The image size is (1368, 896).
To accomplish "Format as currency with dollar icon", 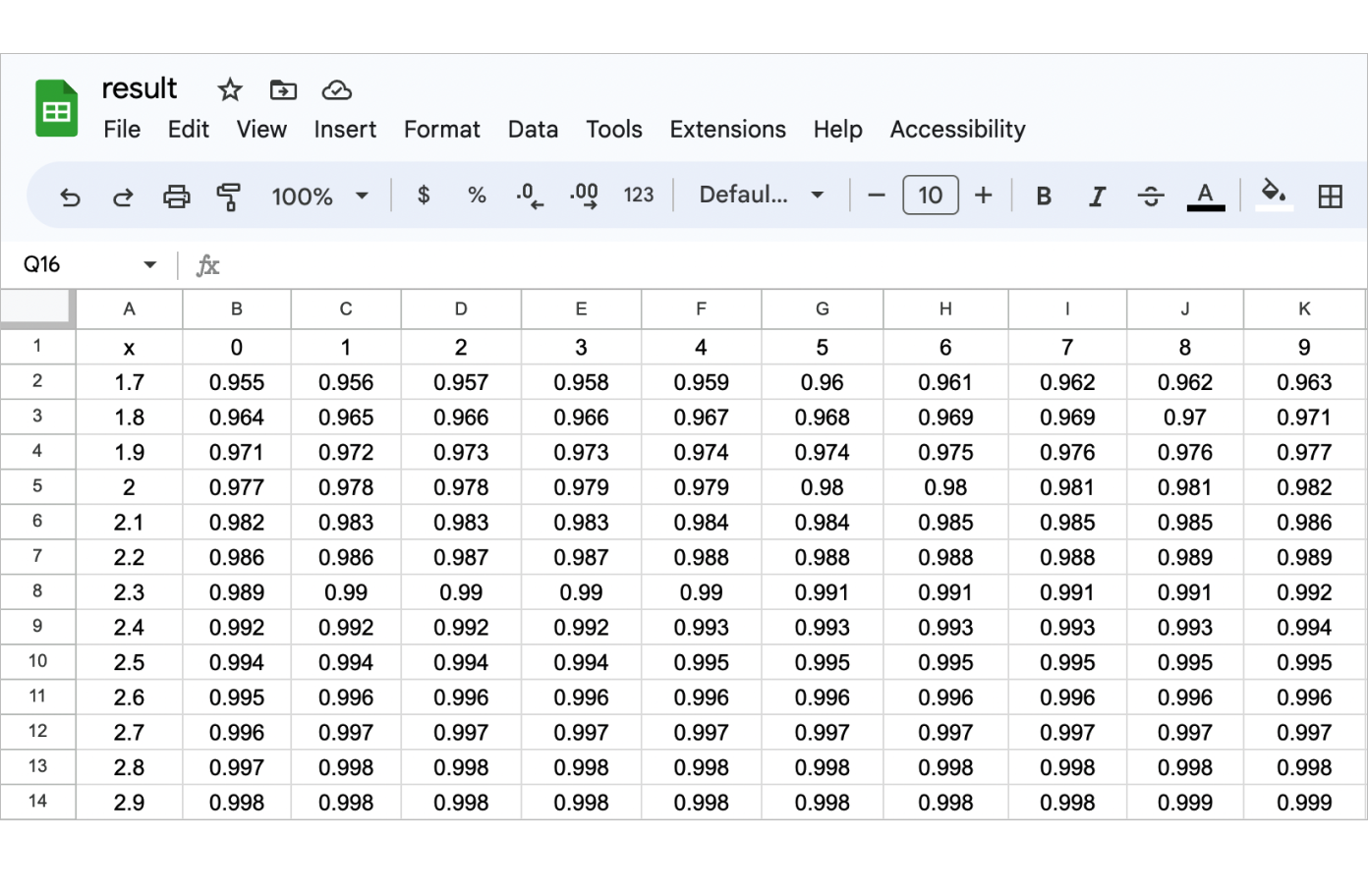I will click(424, 196).
